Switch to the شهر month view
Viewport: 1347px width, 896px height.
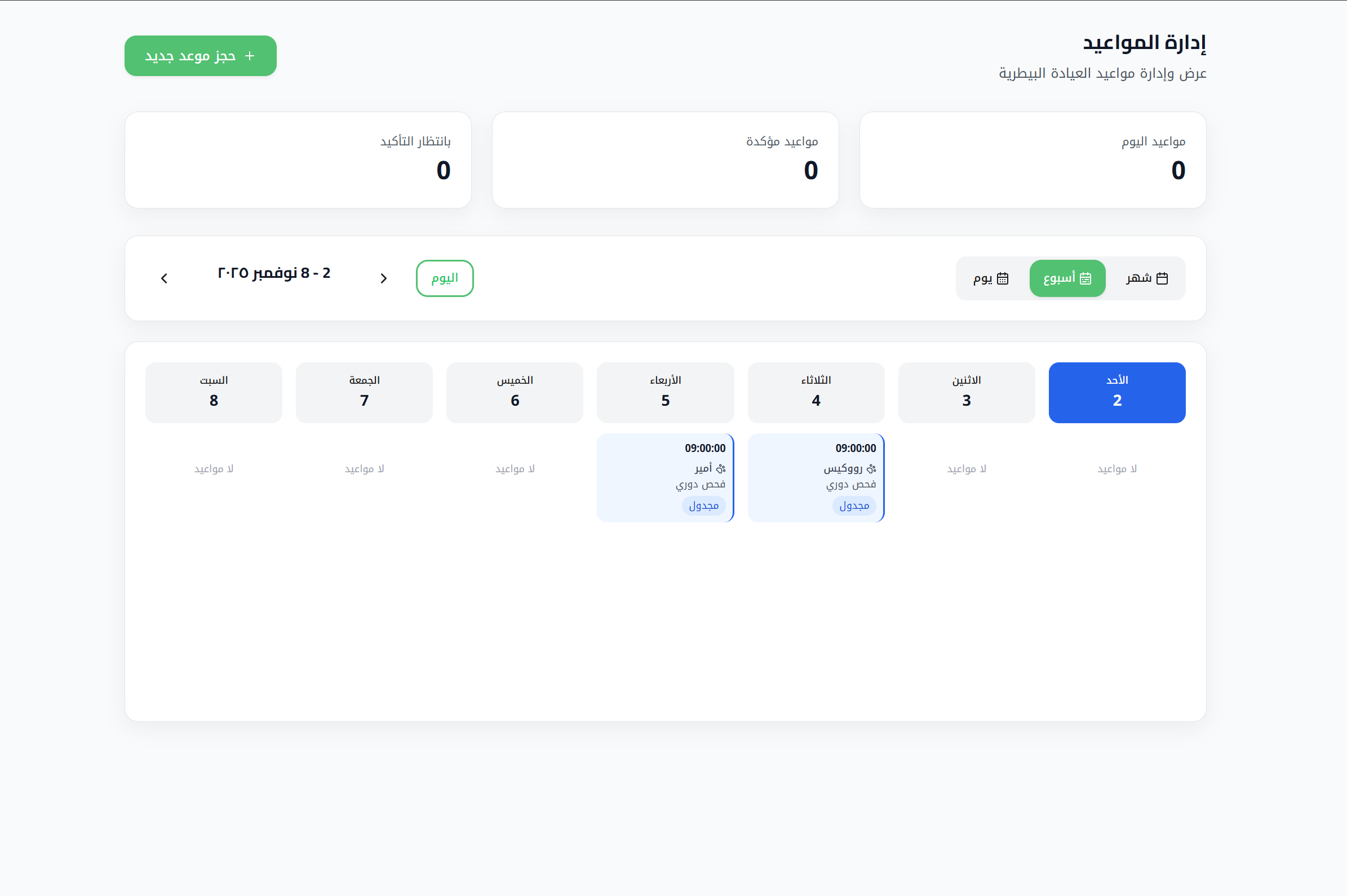(x=1146, y=278)
